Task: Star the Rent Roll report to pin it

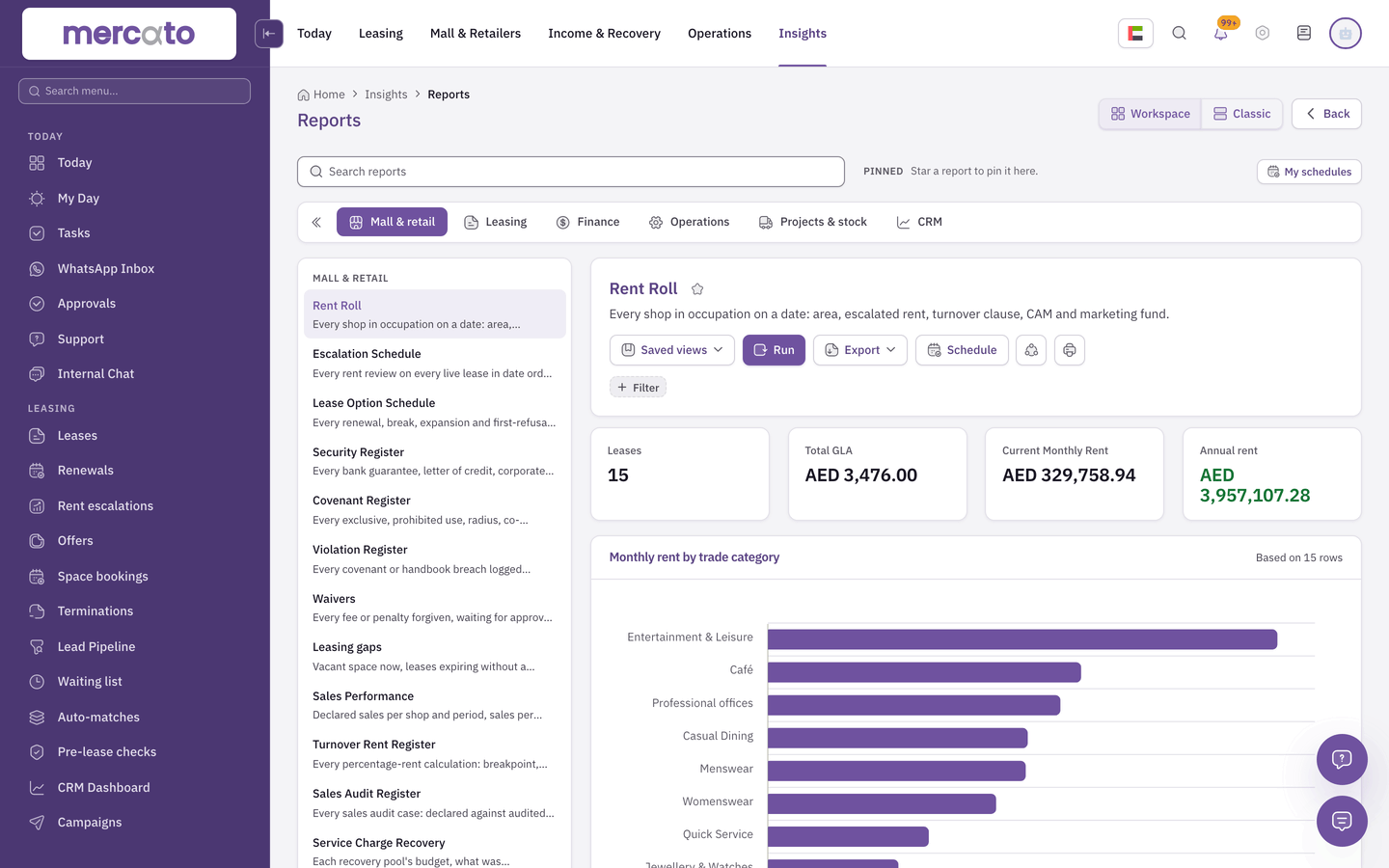Action: (697, 289)
